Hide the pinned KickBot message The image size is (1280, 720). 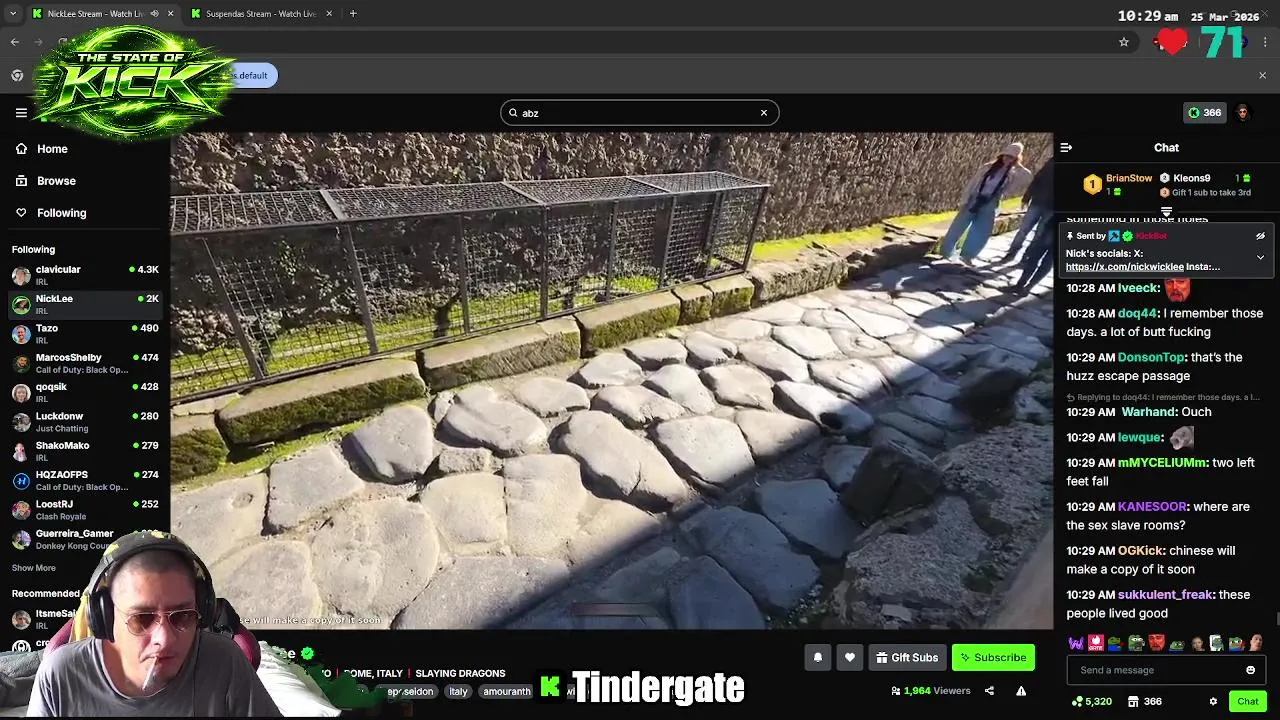tap(1260, 236)
